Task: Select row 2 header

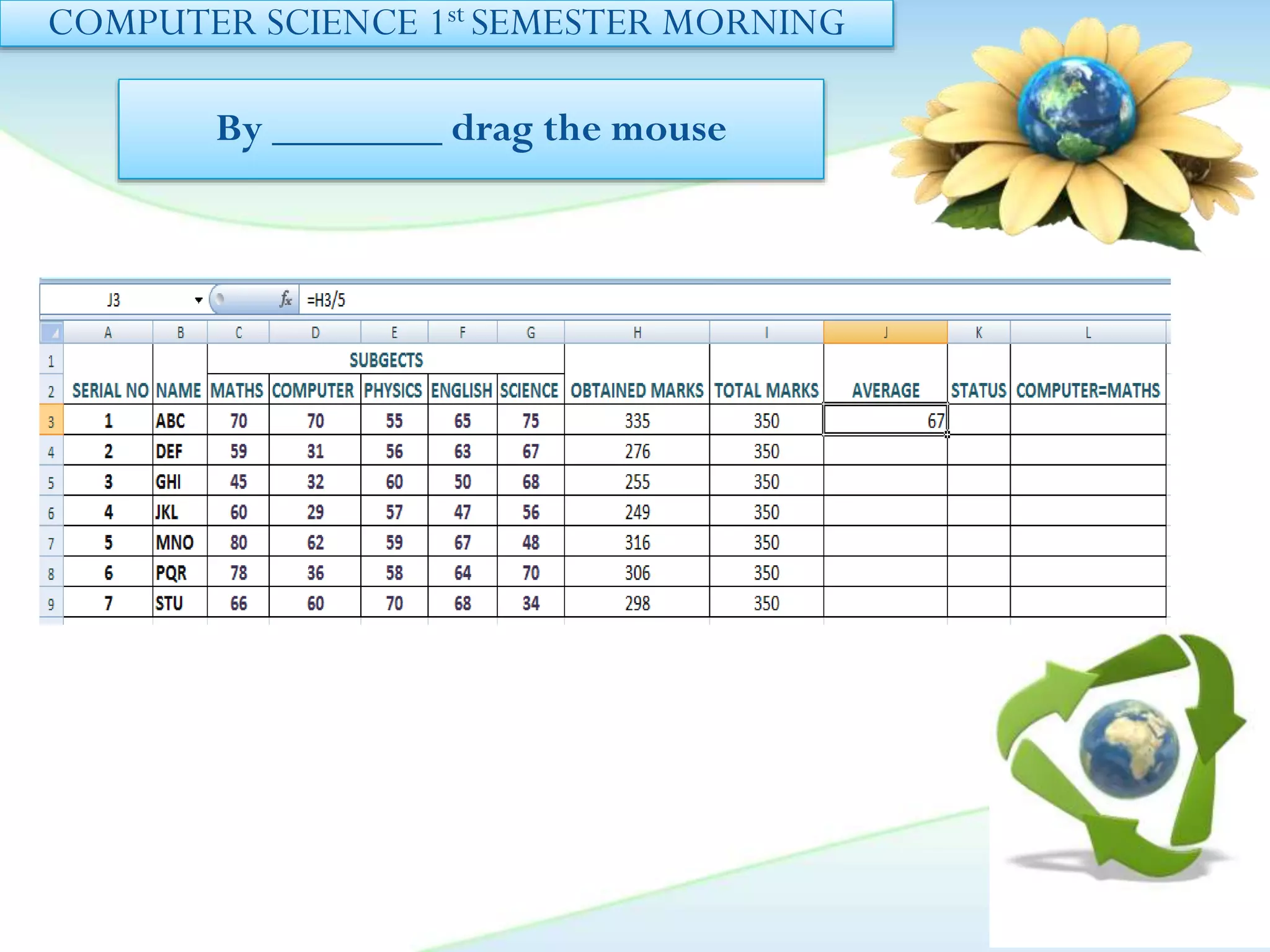Action: [51, 390]
